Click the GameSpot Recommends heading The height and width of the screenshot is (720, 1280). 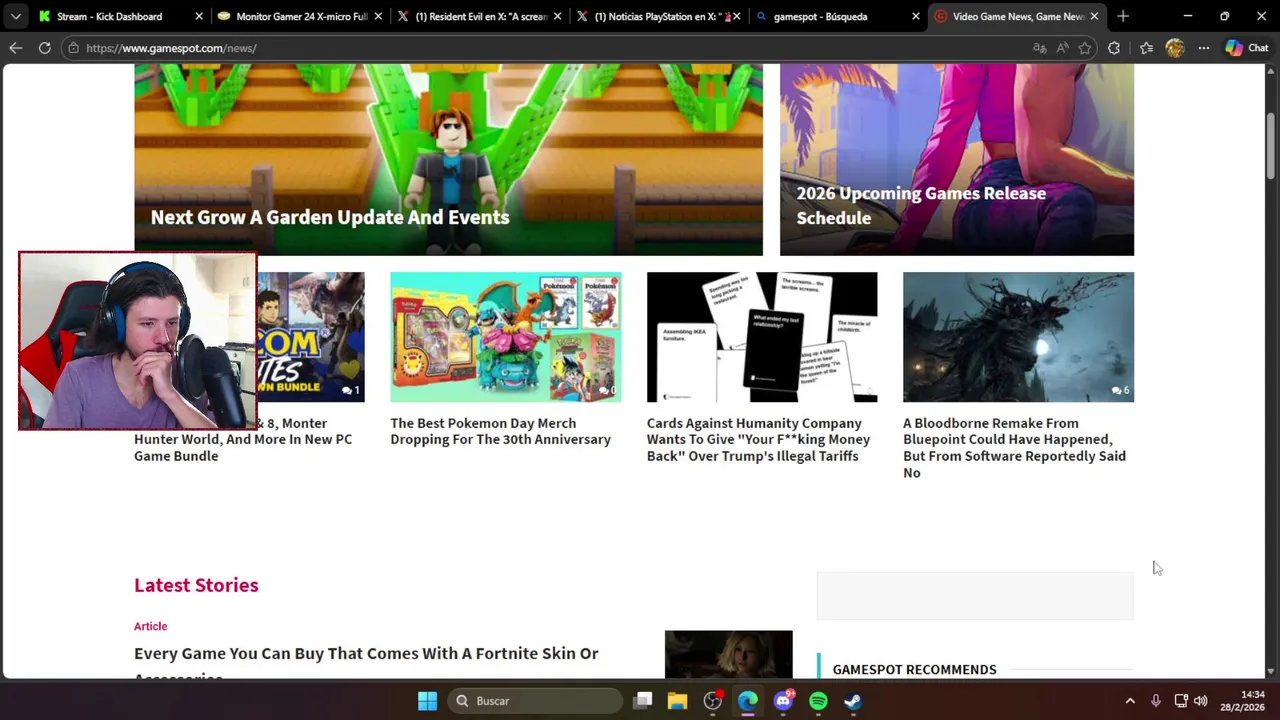(914, 669)
